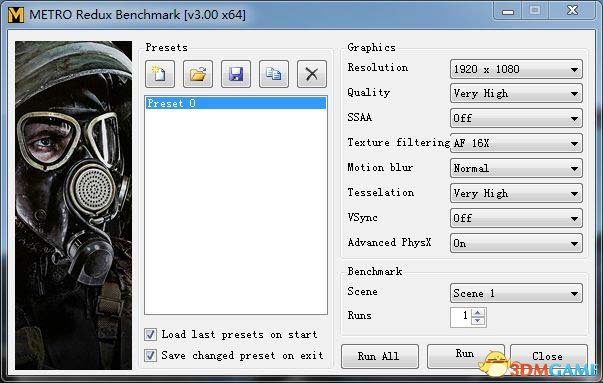The width and height of the screenshot is (603, 383).
Task: Click the Runs number input field
Action: pyautogui.click(x=461, y=317)
